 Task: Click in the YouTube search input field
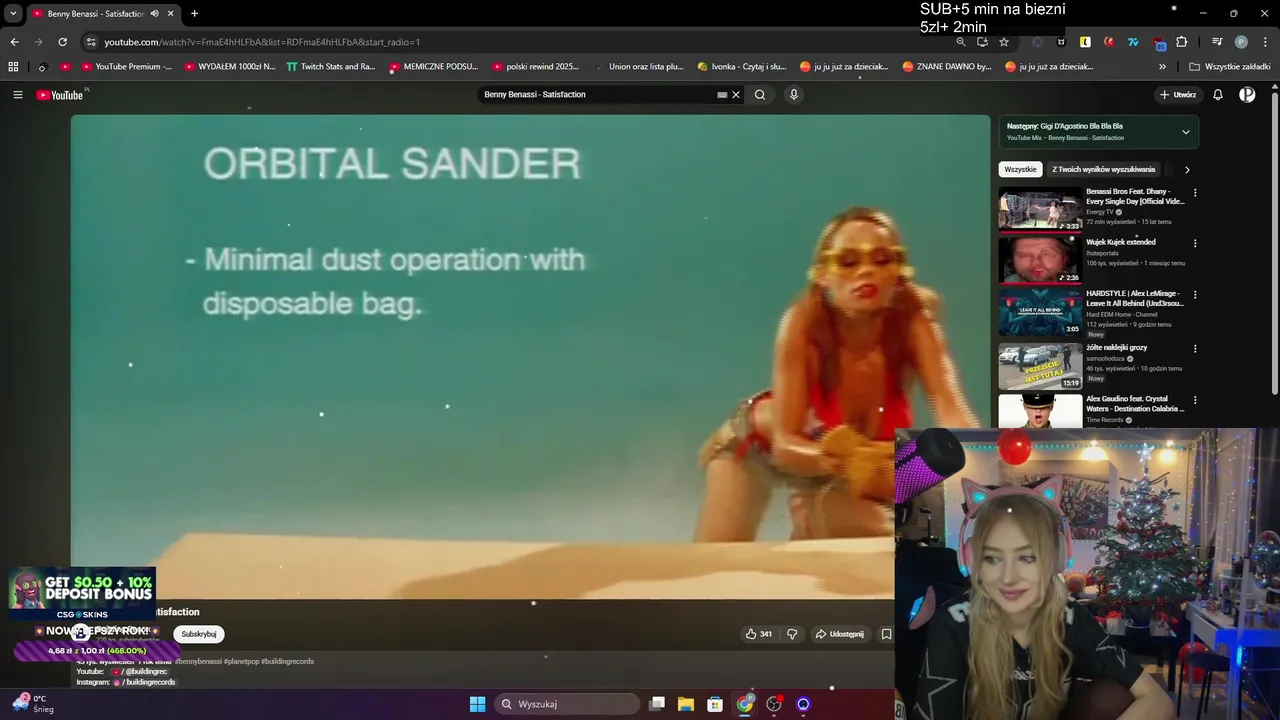598,95
